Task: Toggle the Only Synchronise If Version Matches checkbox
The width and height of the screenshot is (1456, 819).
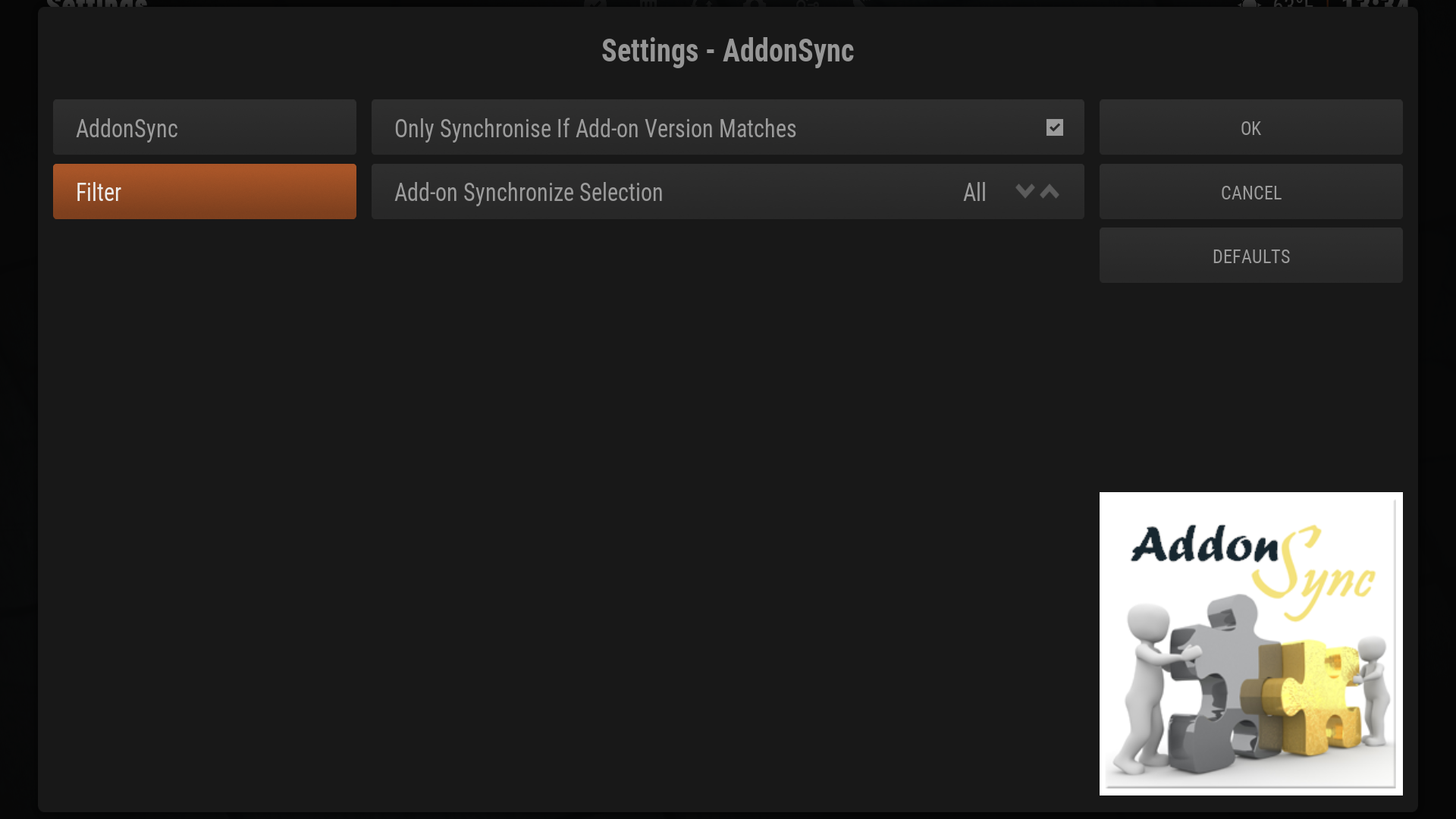Action: [x=1054, y=127]
